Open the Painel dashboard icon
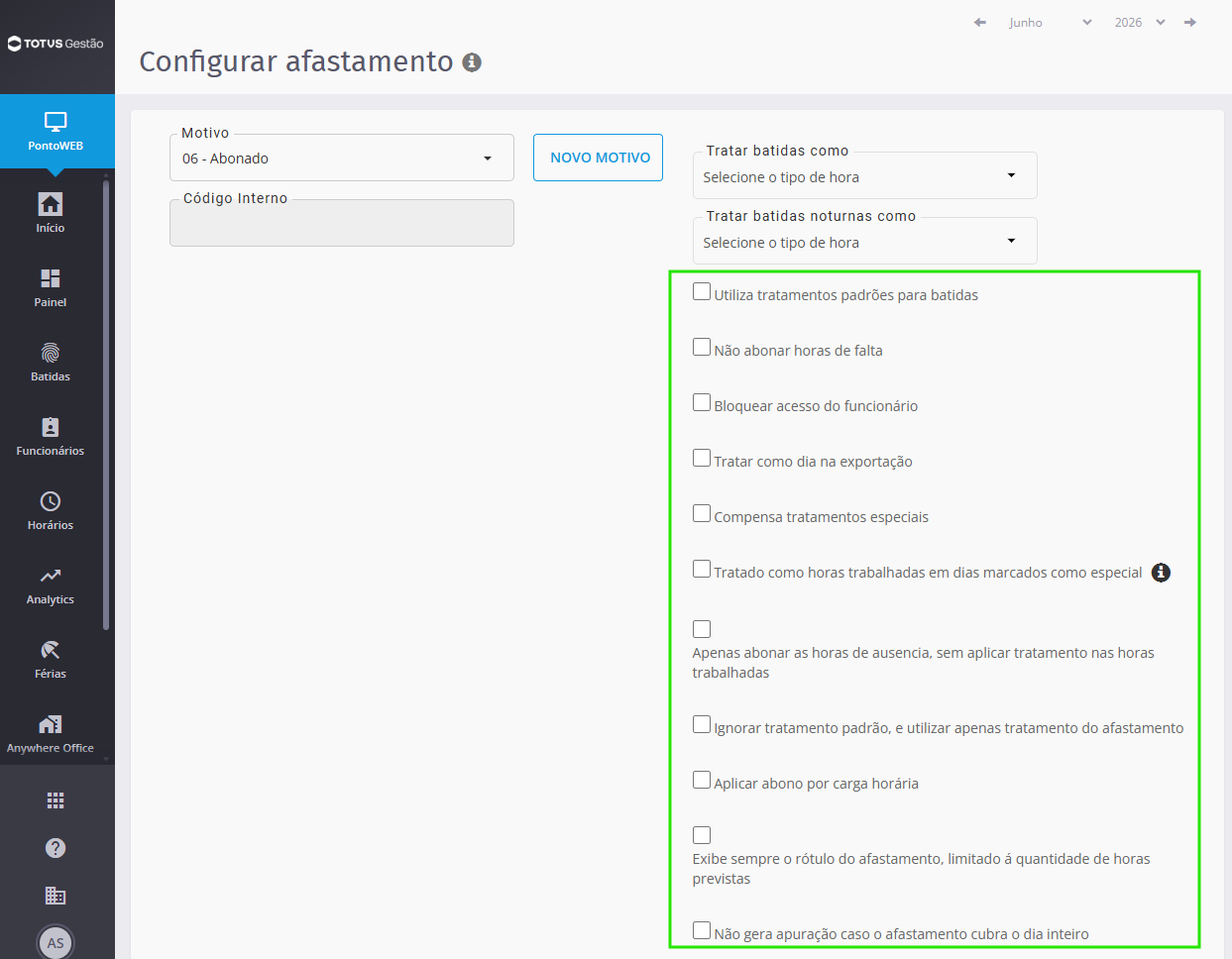Viewport: 1232px width, 959px height. click(x=51, y=278)
